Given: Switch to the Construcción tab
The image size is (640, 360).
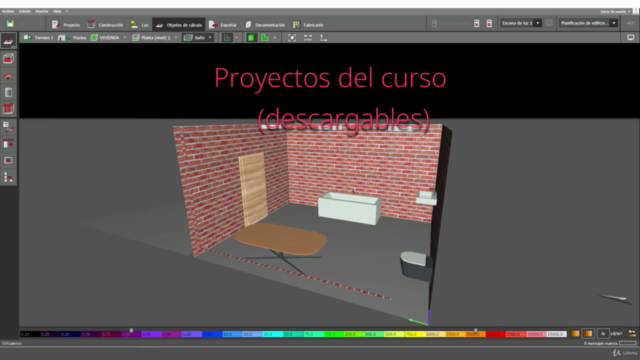Looking at the screenshot, I should click(x=105, y=25).
